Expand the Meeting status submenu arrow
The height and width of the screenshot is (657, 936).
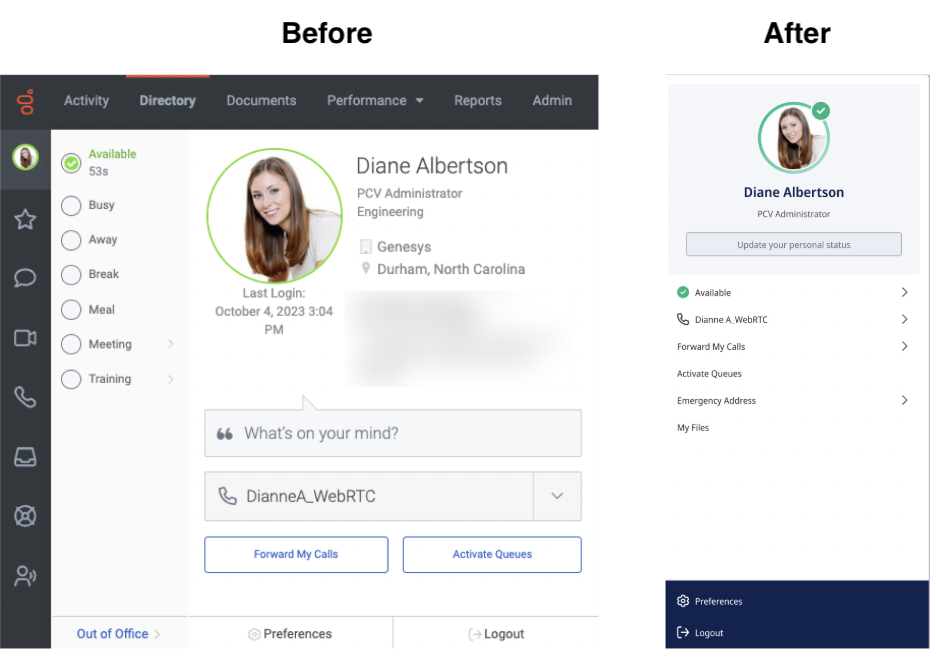pos(170,345)
